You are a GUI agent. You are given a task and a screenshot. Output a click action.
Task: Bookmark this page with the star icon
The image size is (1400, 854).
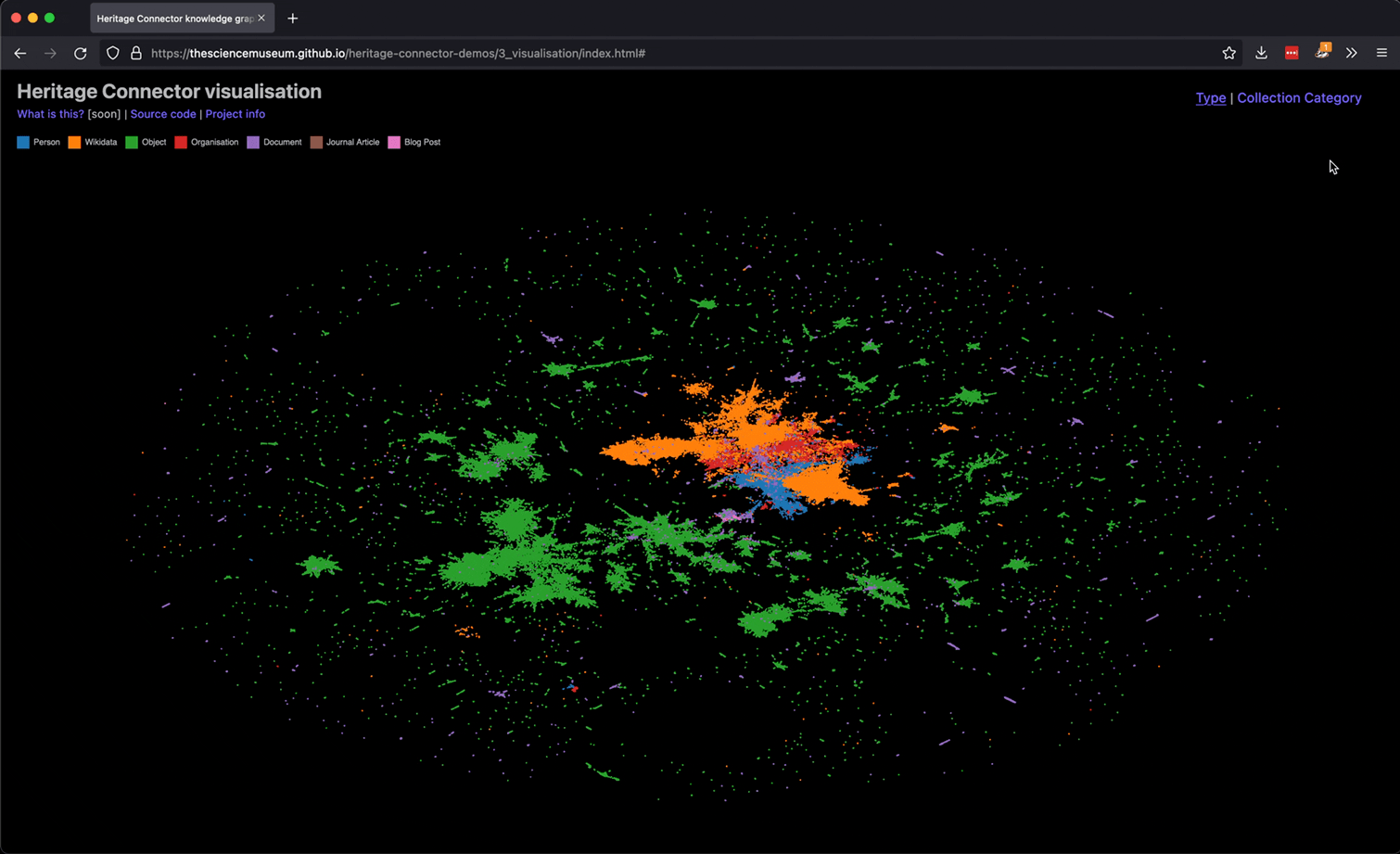tap(1228, 54)
